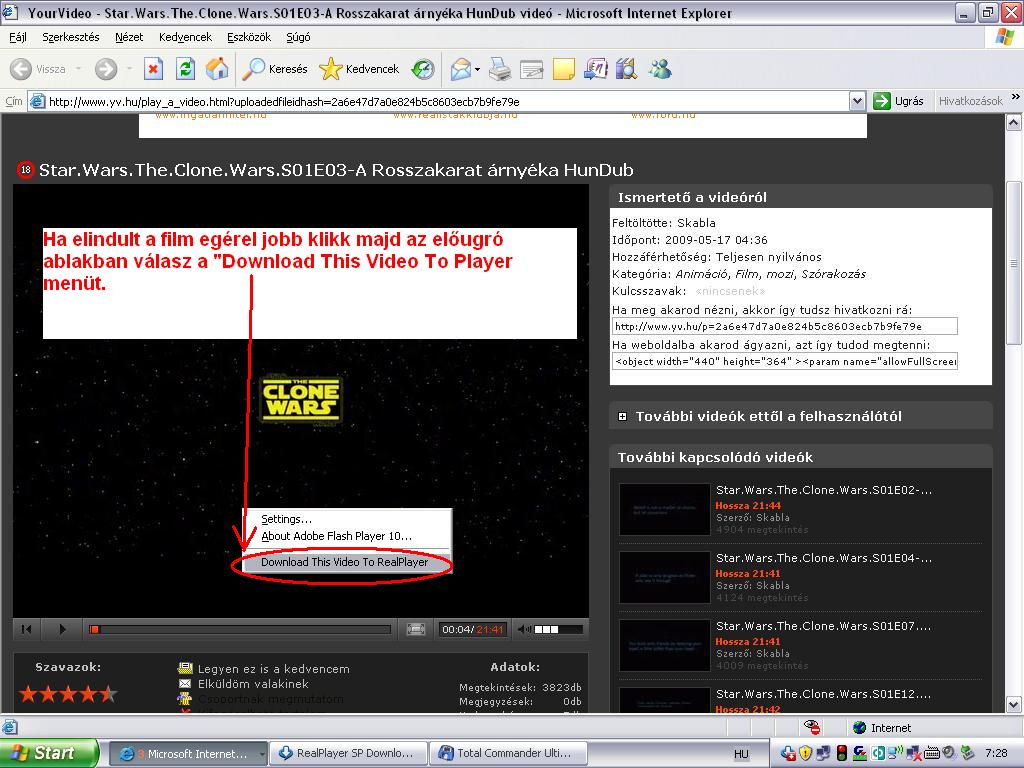Open Star.Wars.The.Clone.Wars.S01E04 video thumbnail

(661, 577)
